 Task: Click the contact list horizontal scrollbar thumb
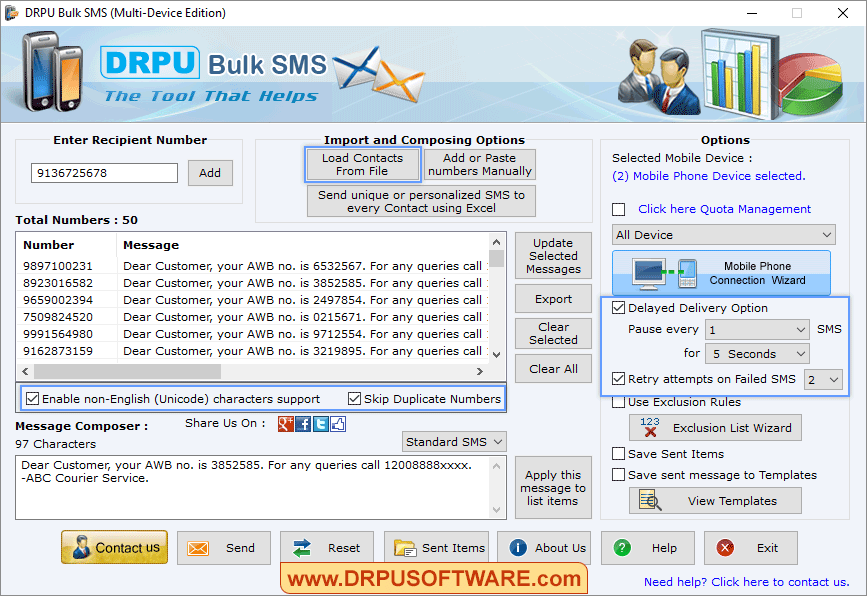pyautogui.click(x=128, y=371)
